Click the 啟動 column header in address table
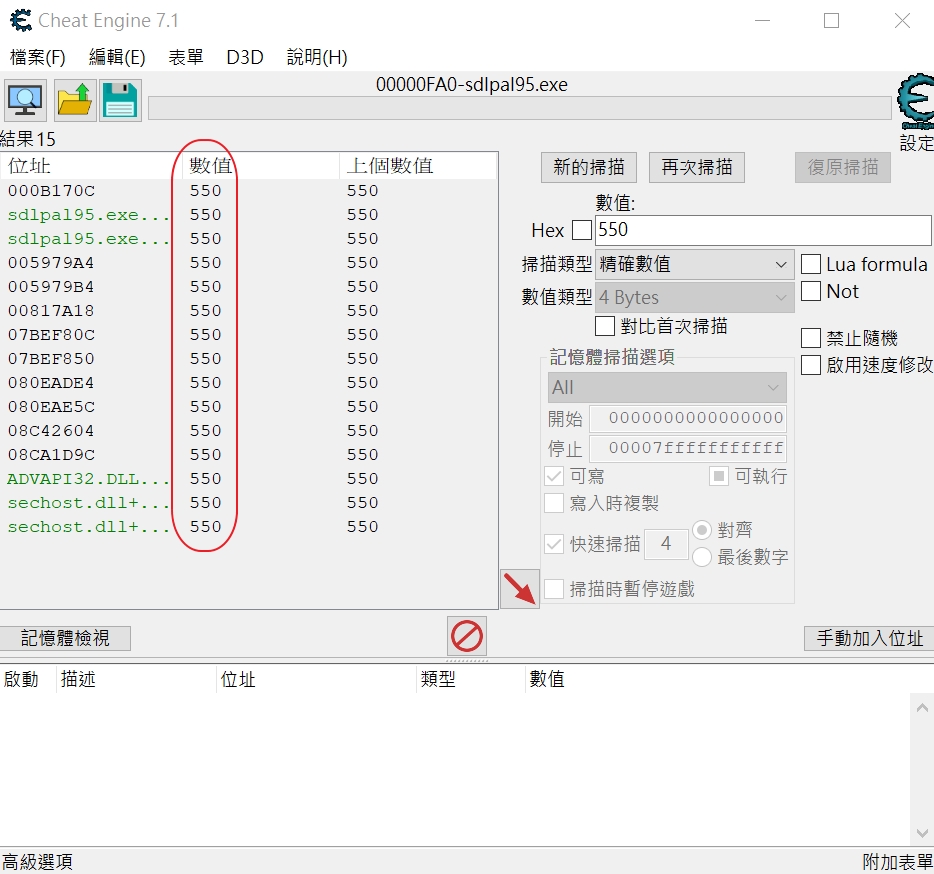 click(x=28, y=679)
